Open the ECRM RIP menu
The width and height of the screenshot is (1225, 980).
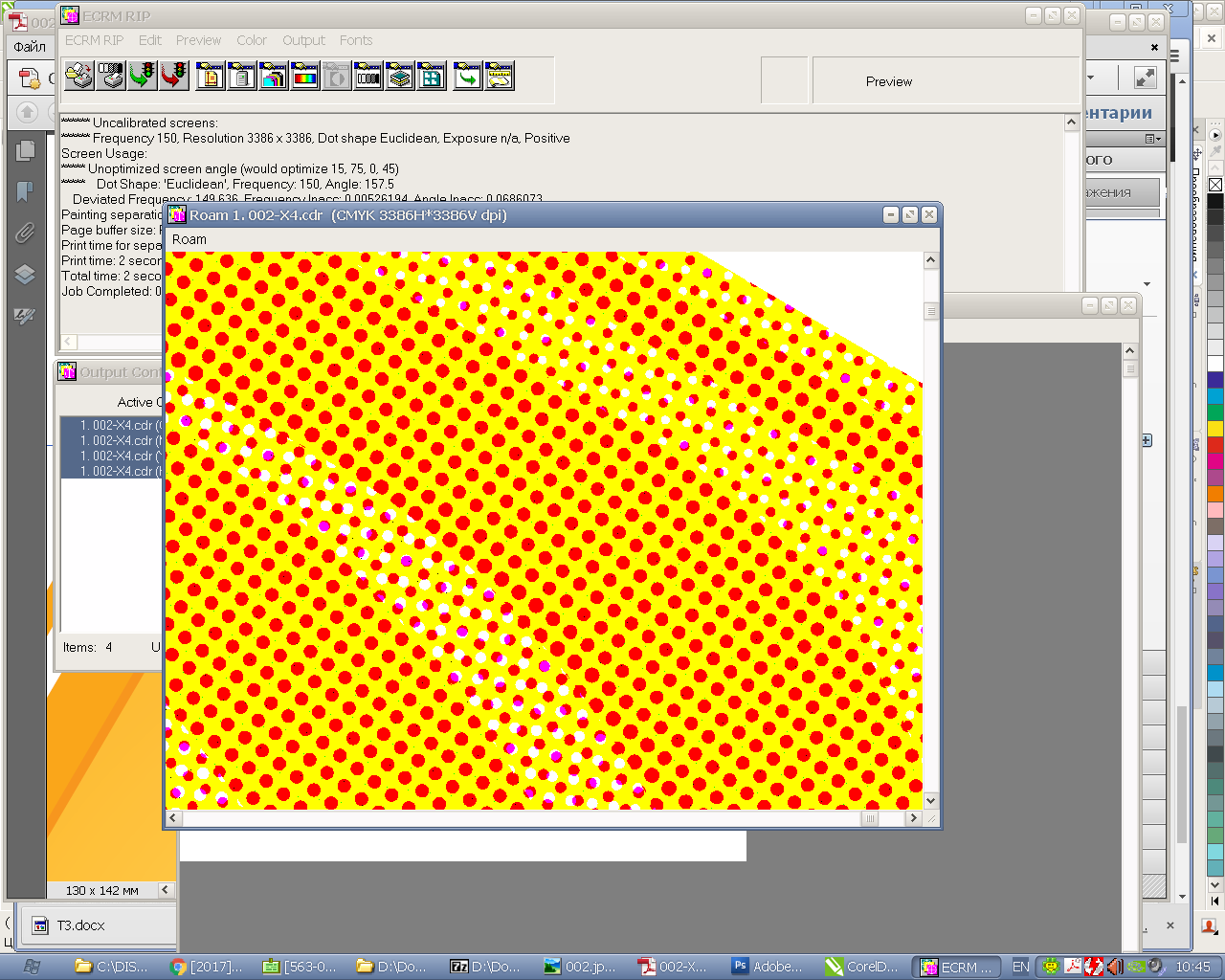click(x=94, y=40)
